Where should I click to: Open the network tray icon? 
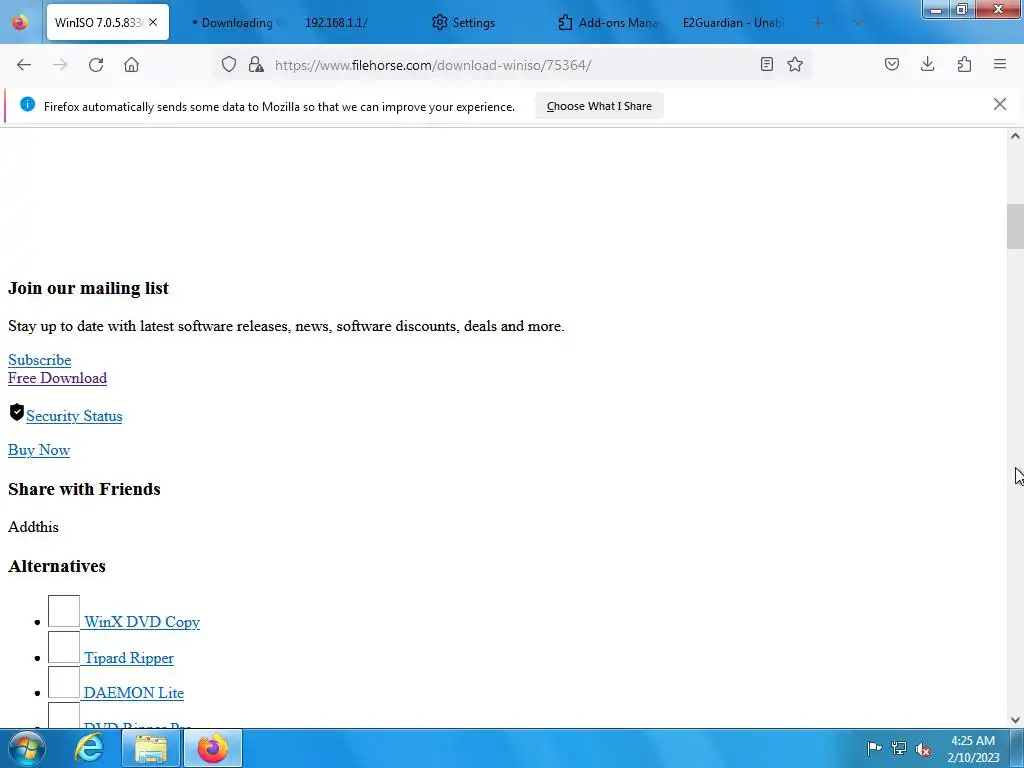click(899, 748)
